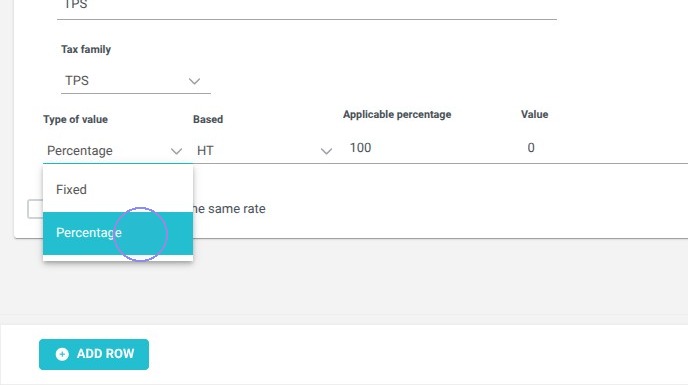Click the Value field showing 0

point(606,148)
